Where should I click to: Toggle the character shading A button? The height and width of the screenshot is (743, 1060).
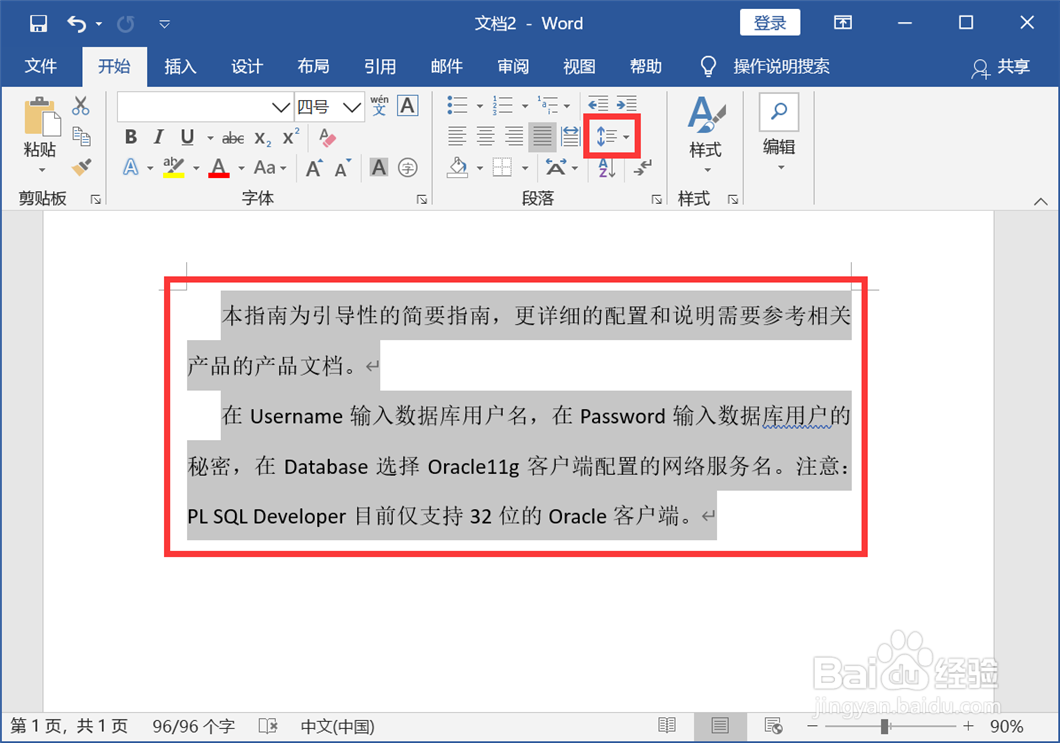pyautogui.click(x=379, y=167)
